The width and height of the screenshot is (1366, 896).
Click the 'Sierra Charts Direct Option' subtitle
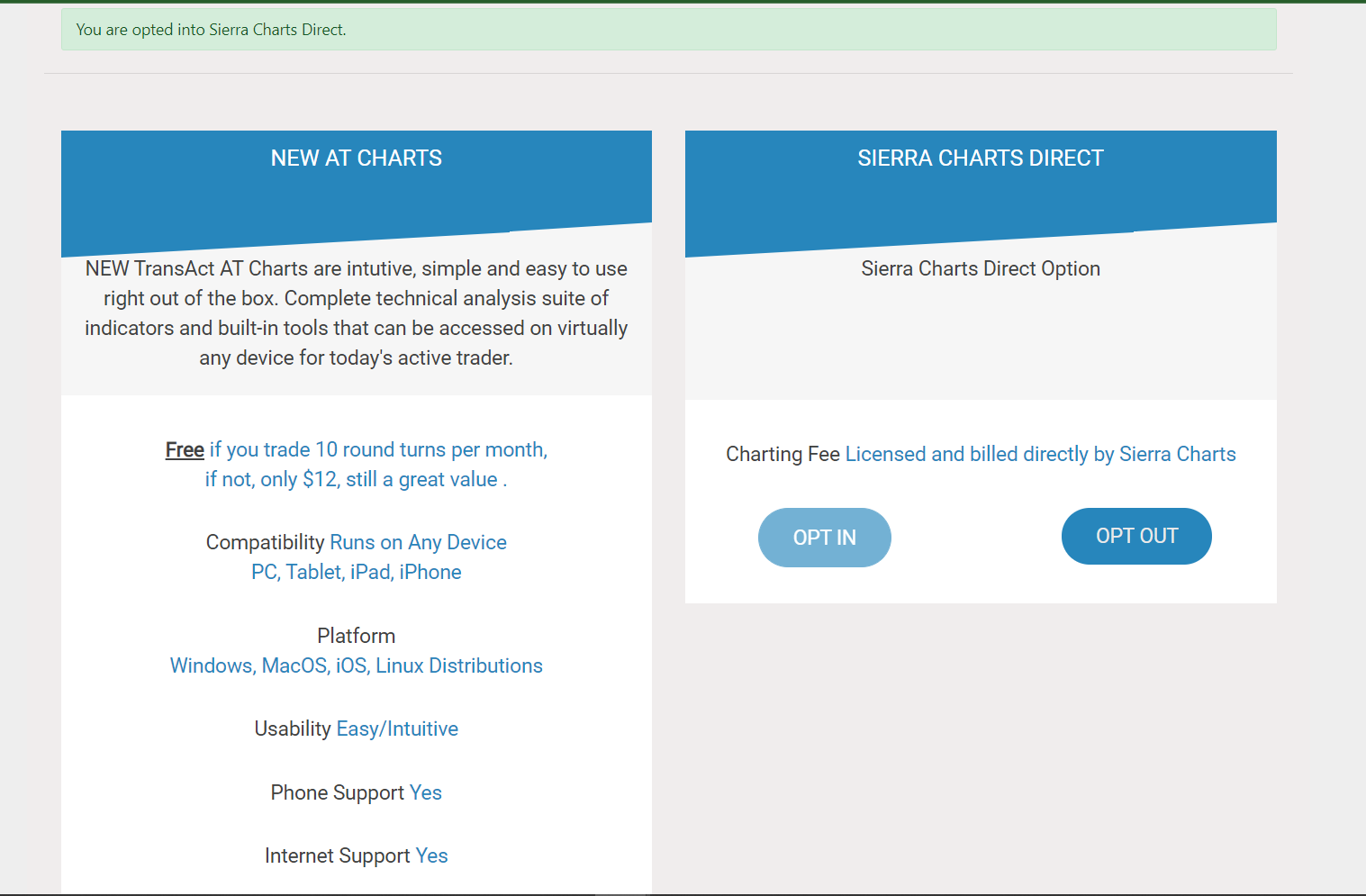(x=981, y=269)
